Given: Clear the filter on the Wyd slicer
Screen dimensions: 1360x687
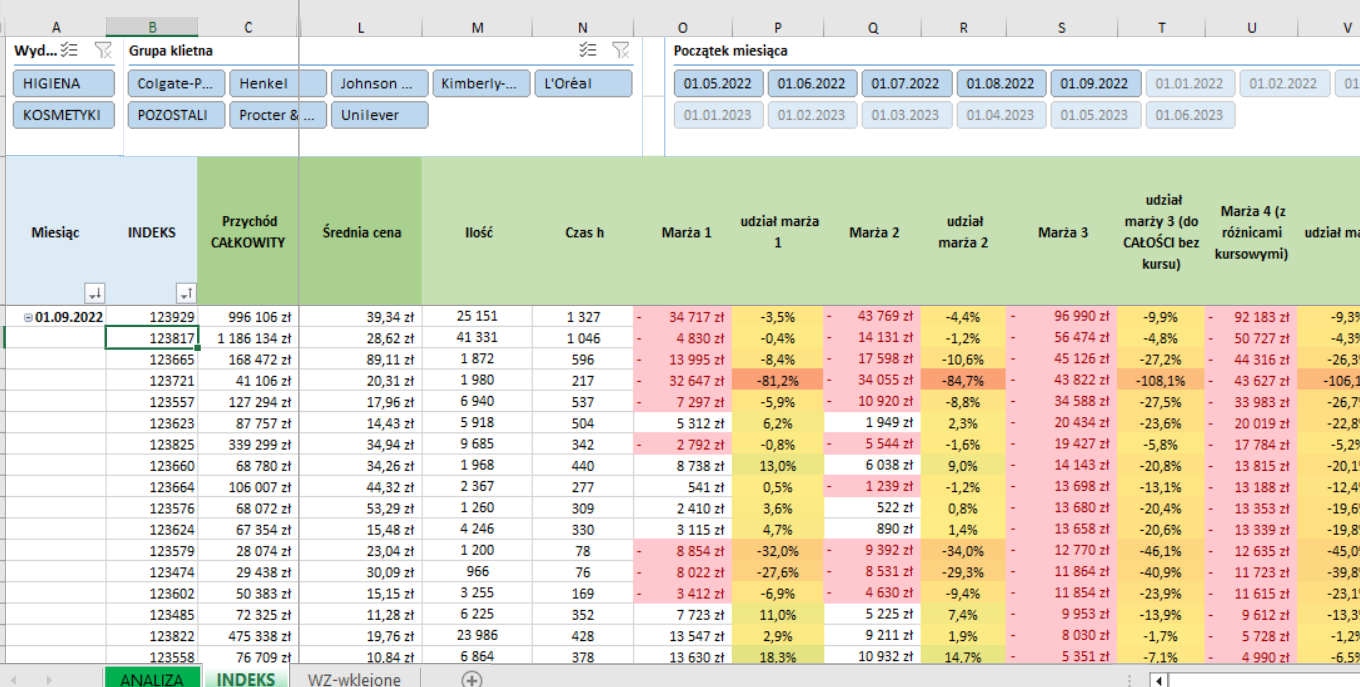Looking at the screenshot, I should coord(103,50).
